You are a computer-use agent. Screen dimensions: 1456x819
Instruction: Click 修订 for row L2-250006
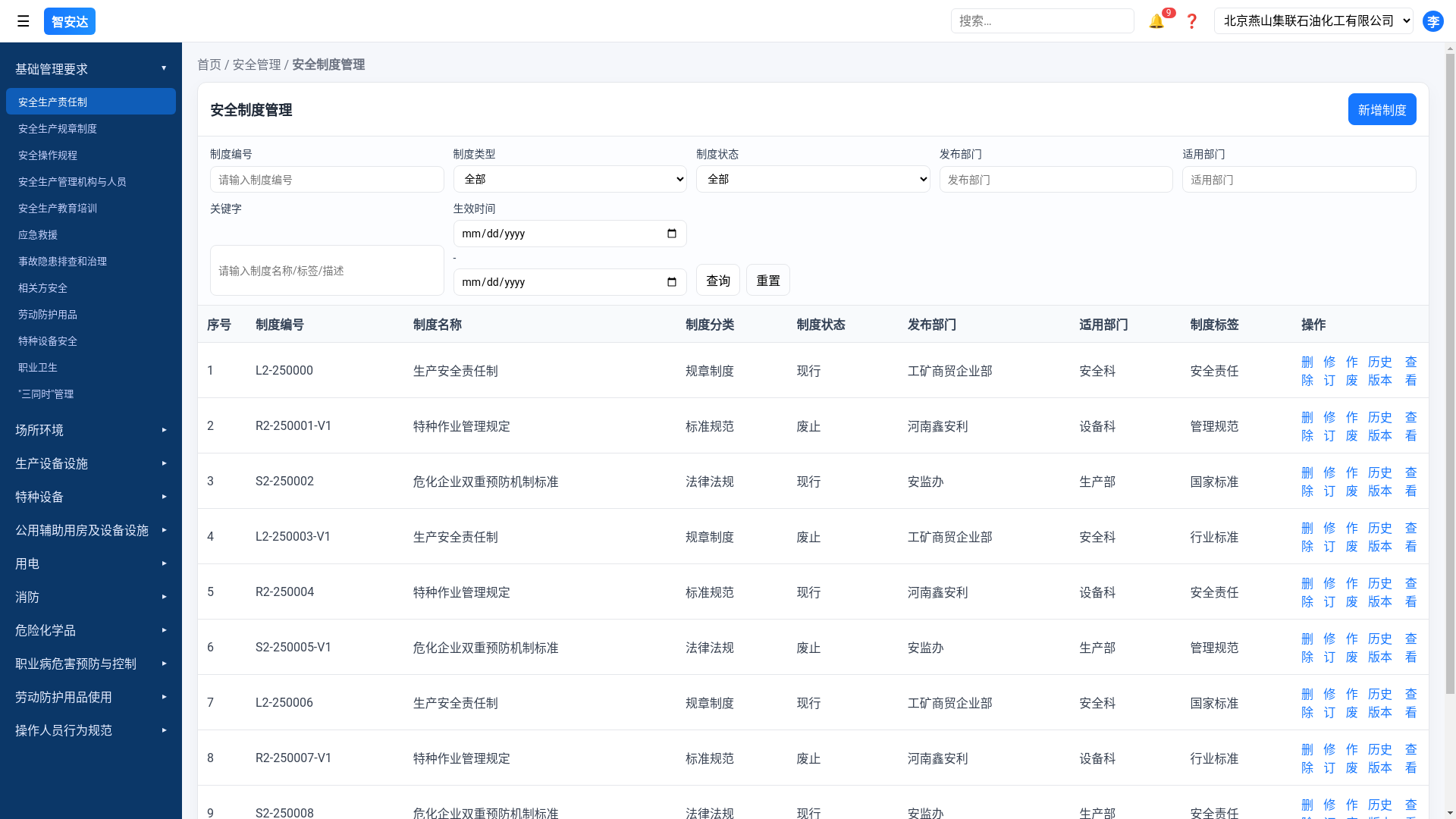(1329, 703)
